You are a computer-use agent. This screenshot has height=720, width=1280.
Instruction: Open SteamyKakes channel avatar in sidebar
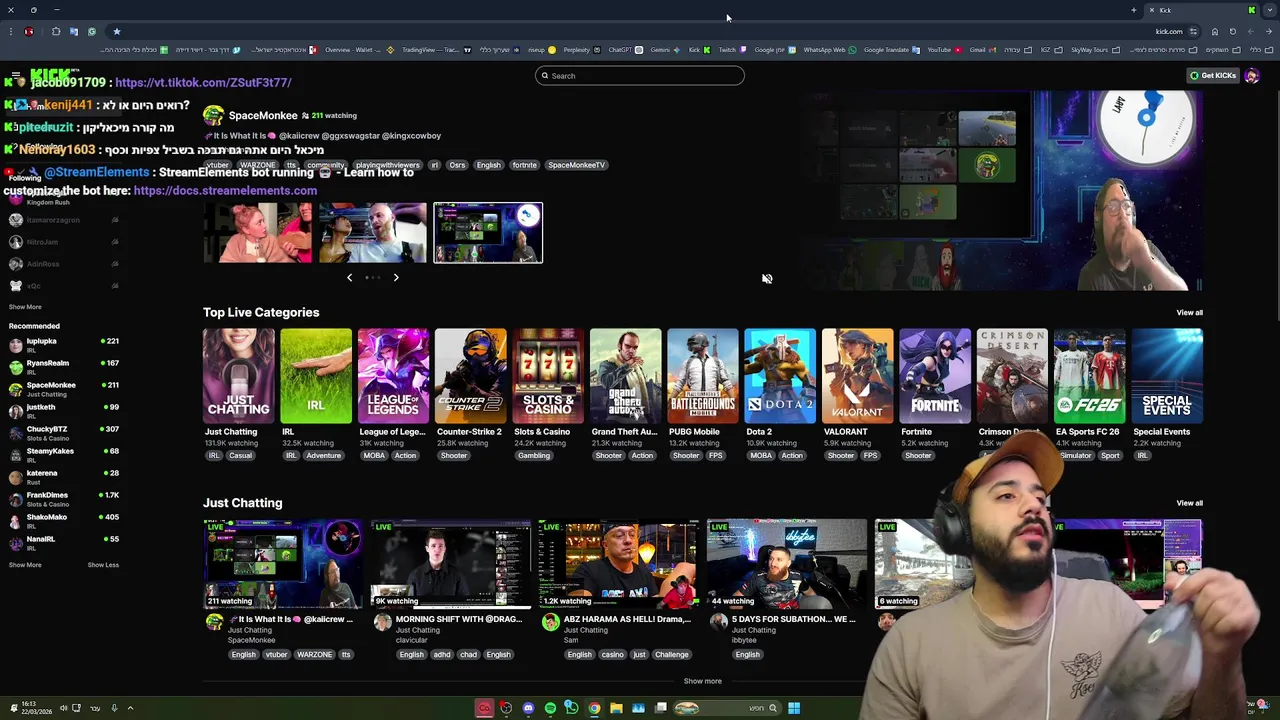point(15,455)
